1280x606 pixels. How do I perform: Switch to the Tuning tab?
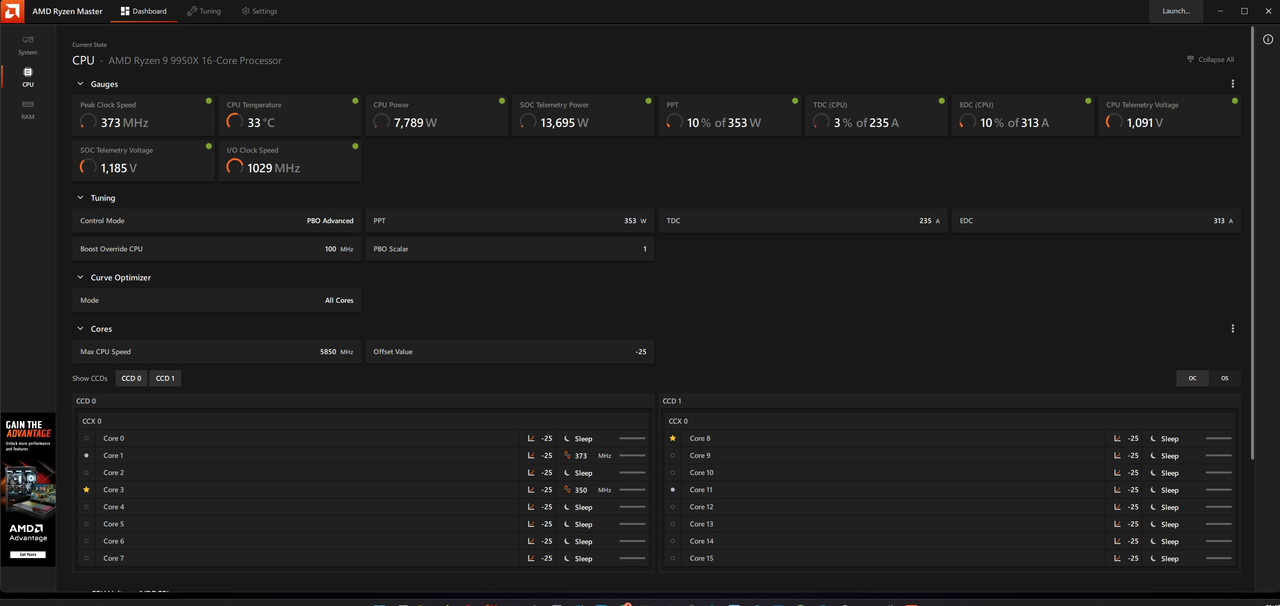pos(205,11)
